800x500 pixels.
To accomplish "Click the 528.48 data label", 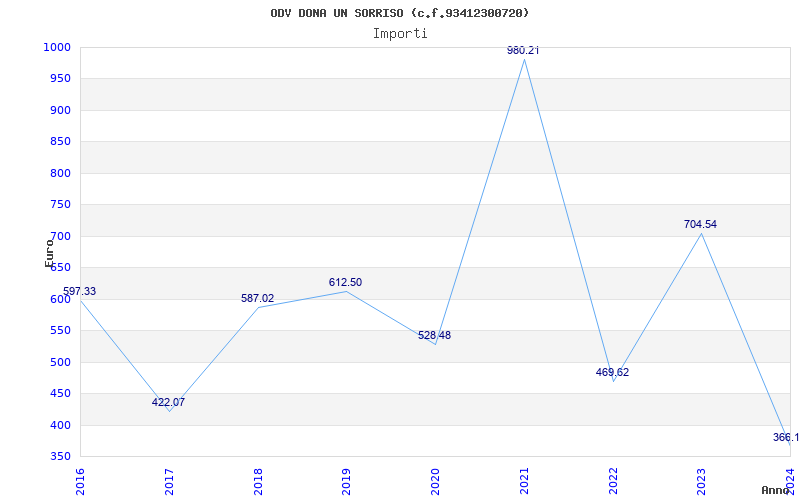I will 434,335.
